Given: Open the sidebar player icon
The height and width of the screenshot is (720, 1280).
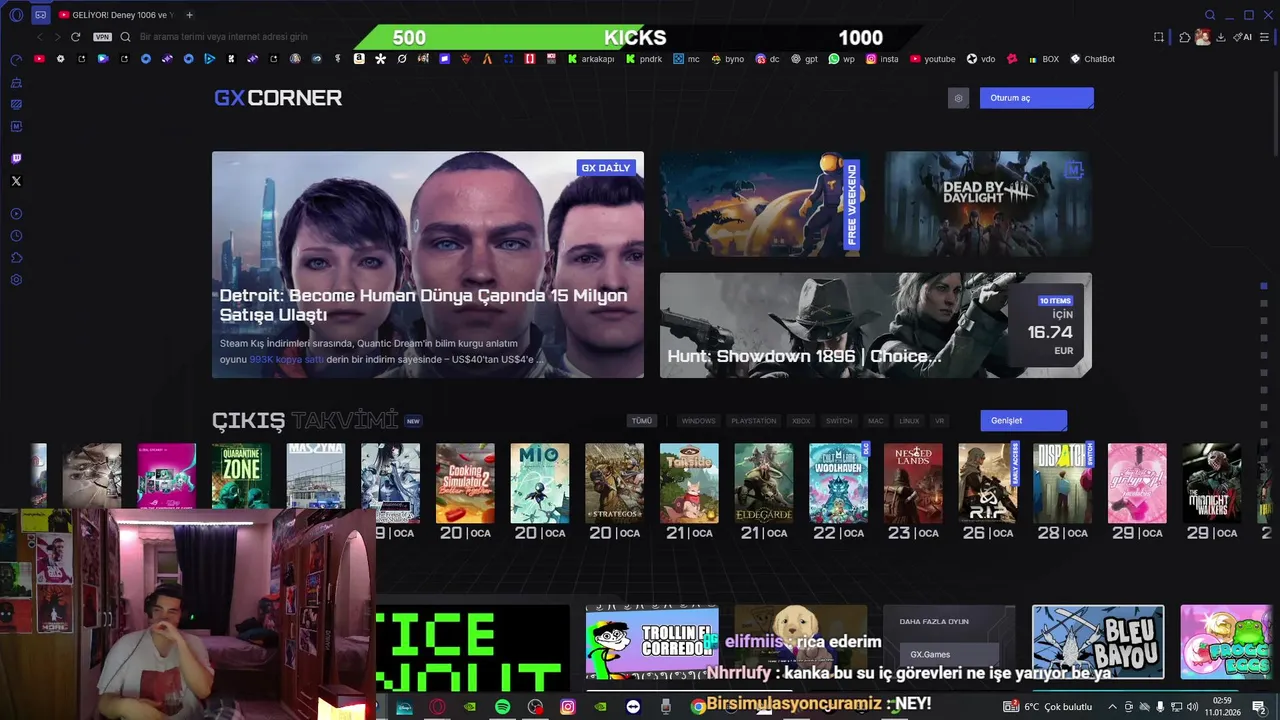Looking at the screenshot, I should (x=16, y=214).
